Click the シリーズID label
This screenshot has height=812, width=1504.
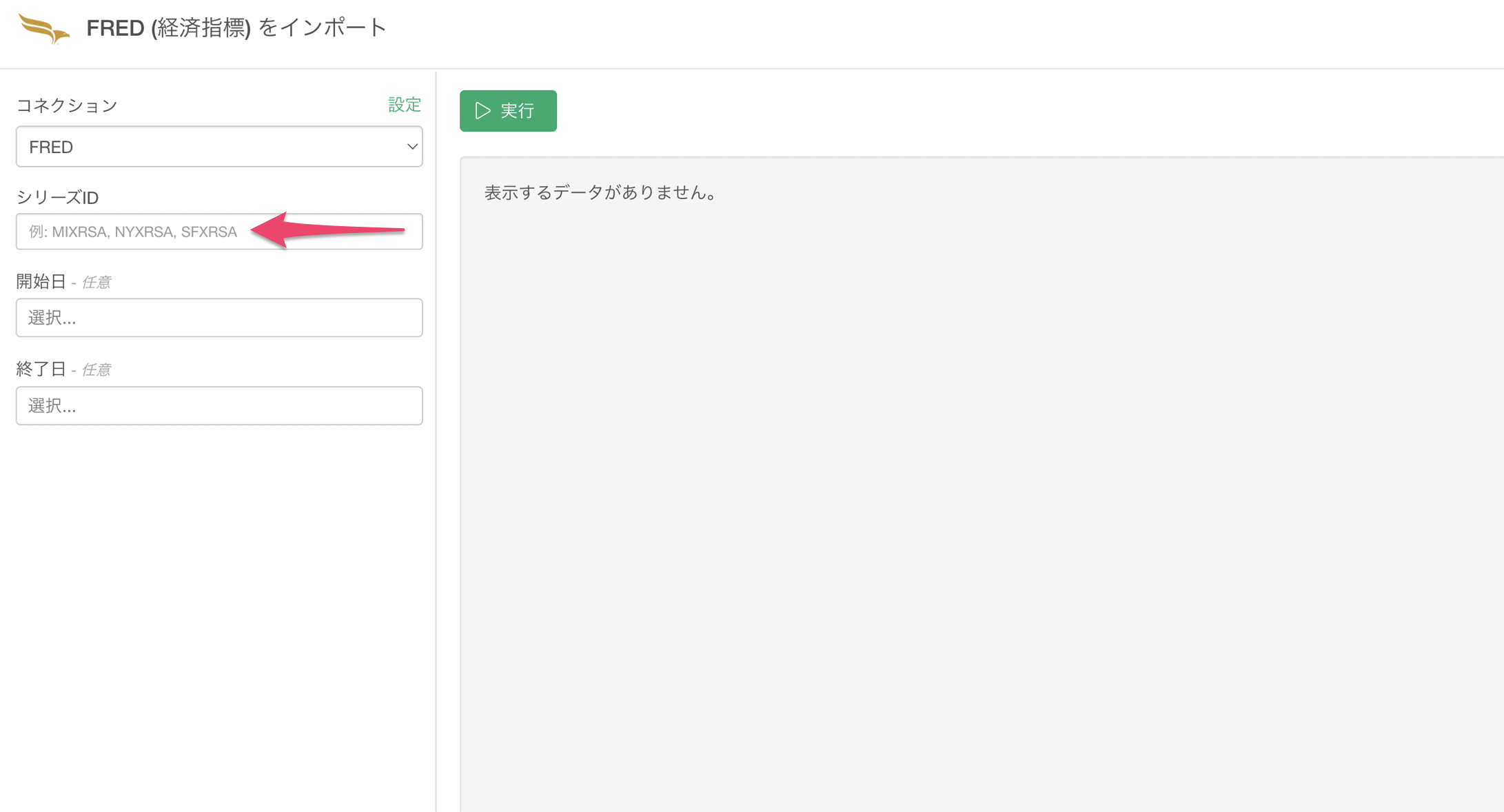point(57,198)
